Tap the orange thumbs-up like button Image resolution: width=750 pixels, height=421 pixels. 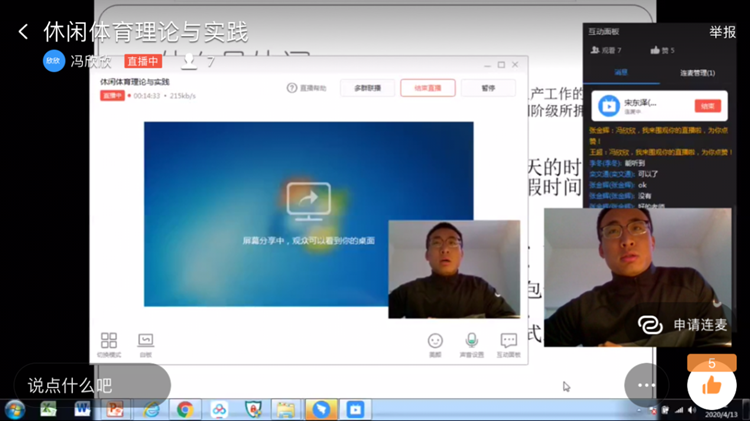click(711, 385)
